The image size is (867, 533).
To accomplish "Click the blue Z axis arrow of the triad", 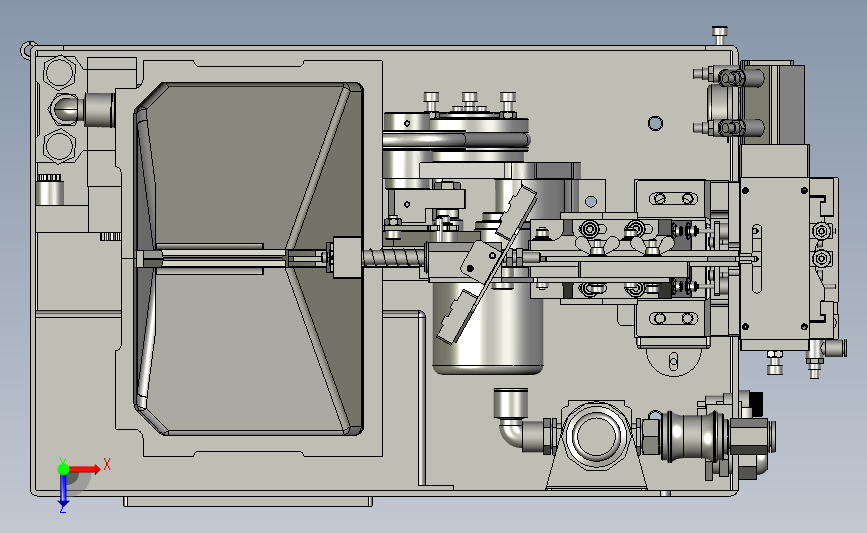I will pos(63,490).
